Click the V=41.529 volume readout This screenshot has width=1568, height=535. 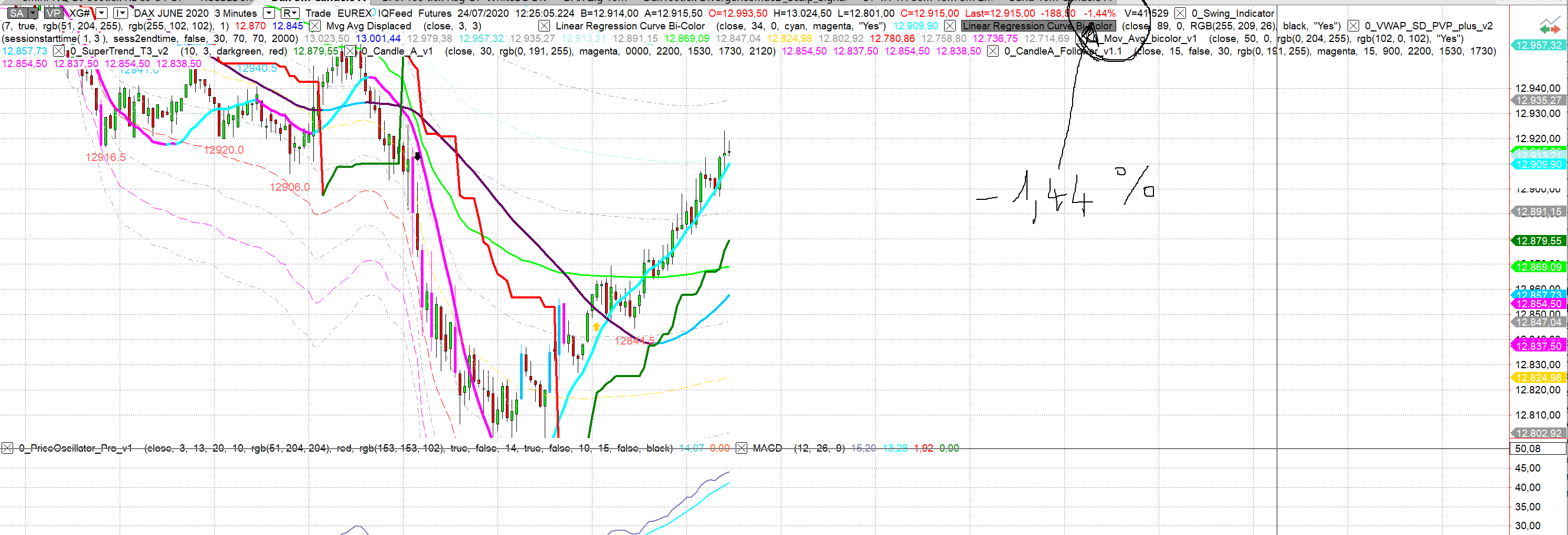[x=1146, y=13]
